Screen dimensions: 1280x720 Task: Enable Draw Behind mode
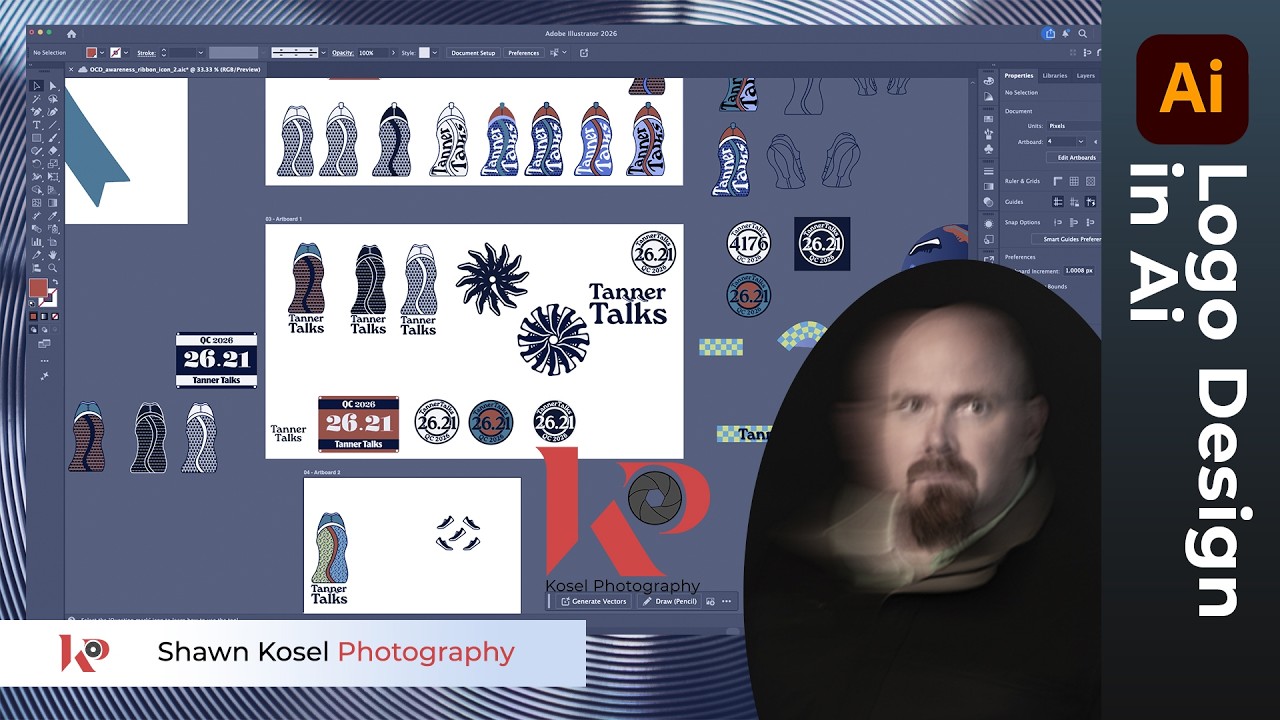44,329
